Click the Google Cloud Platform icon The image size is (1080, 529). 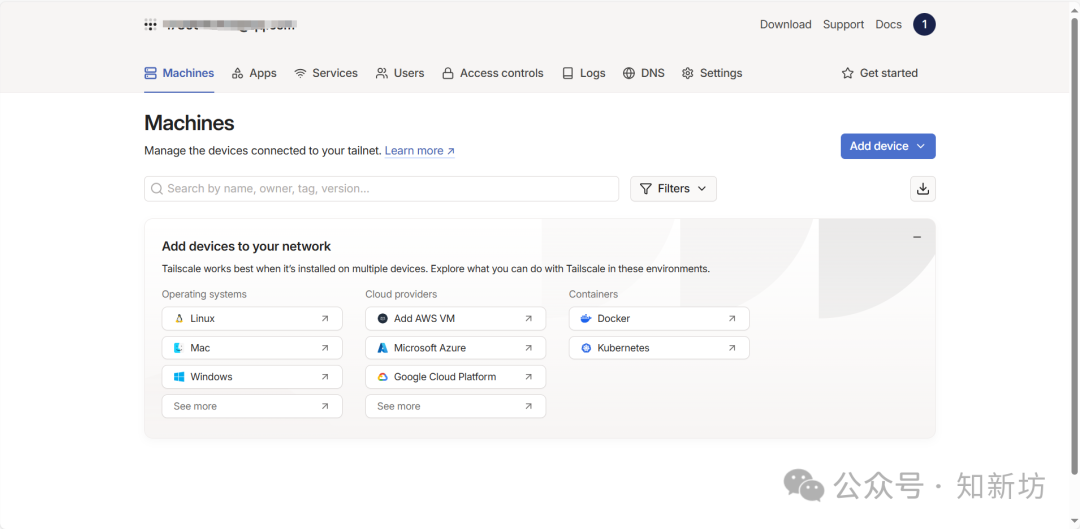(382, 377)
